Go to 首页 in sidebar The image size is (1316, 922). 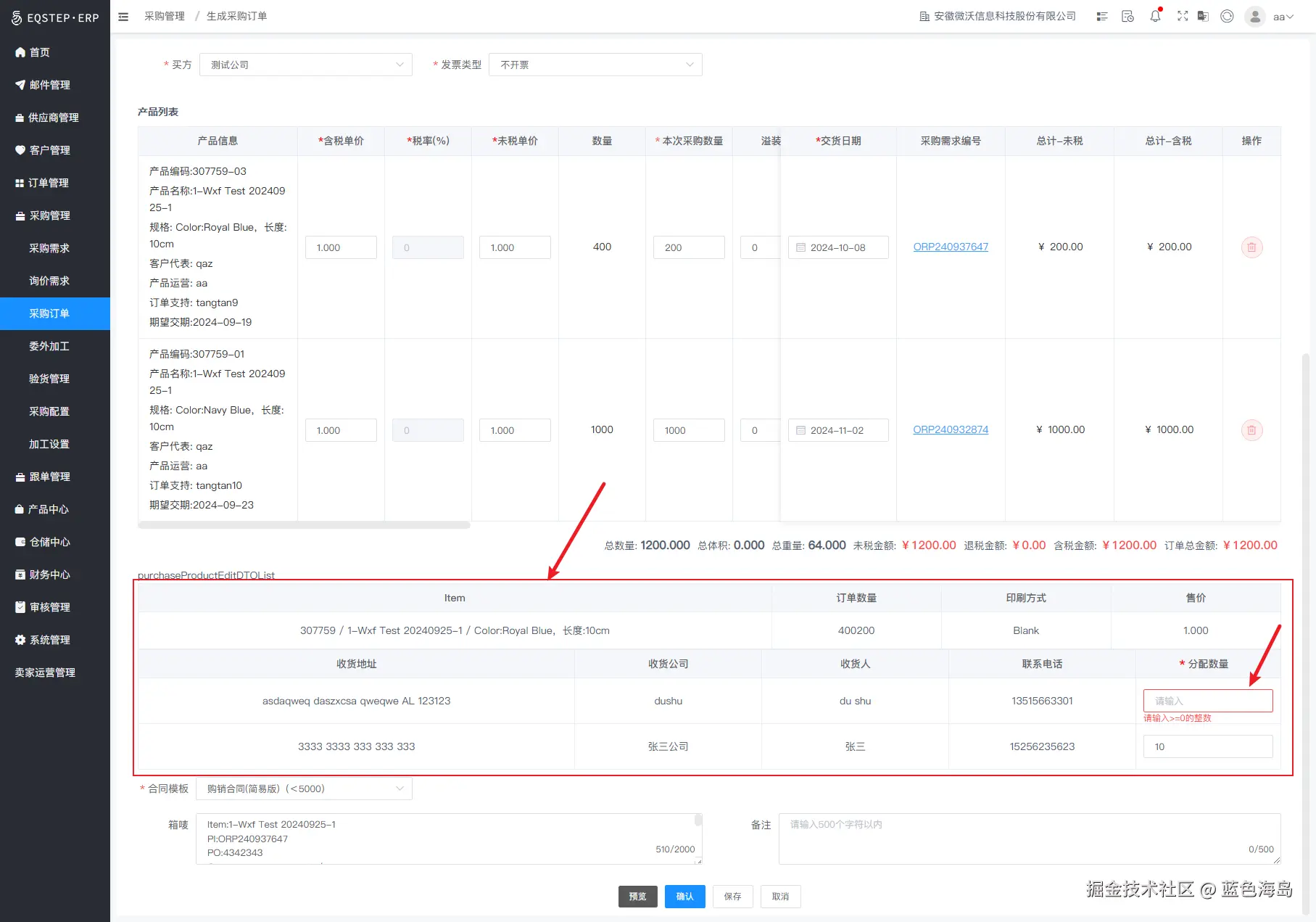click(55, 52)
